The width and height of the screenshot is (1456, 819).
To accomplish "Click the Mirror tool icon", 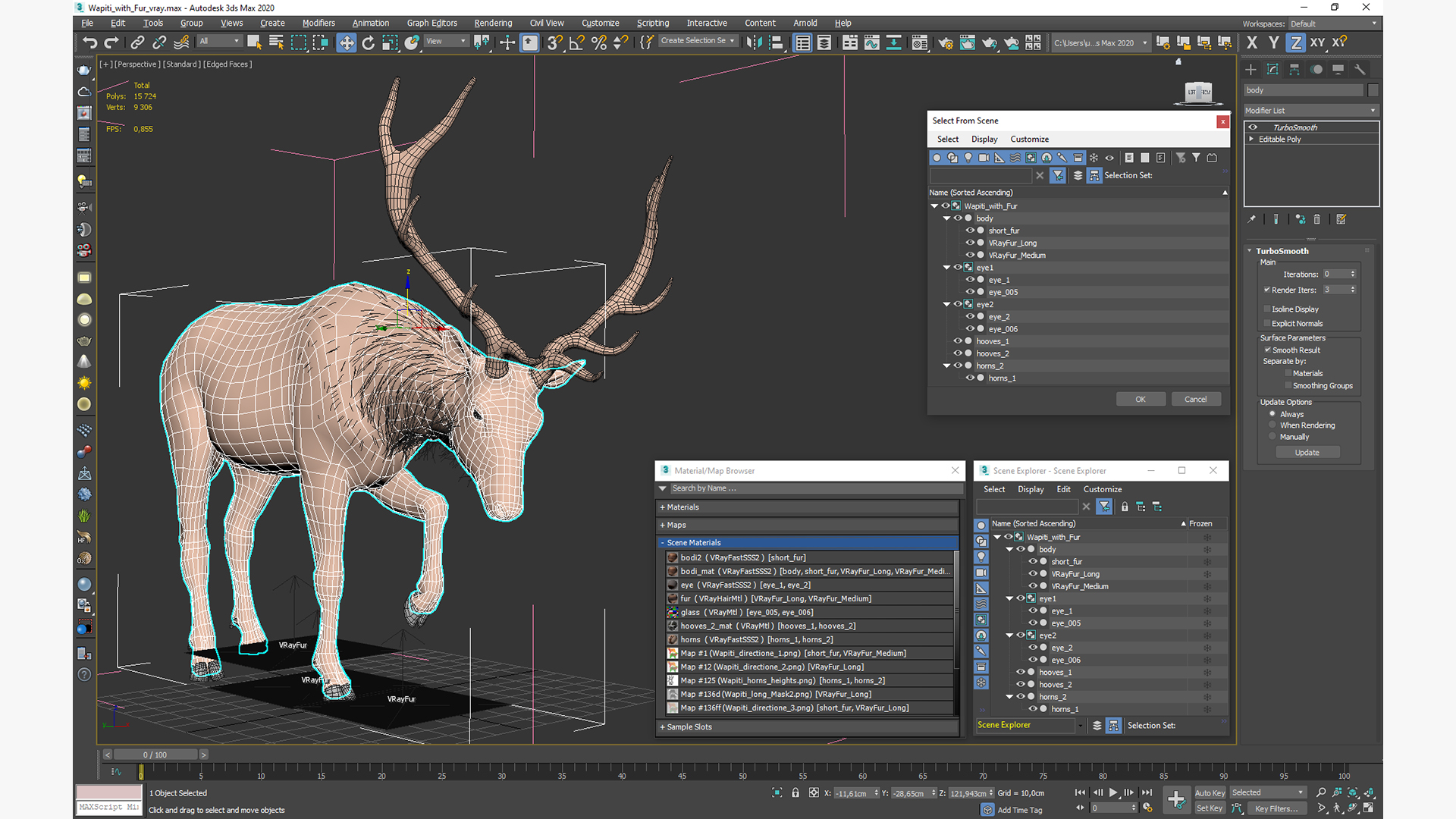I will point(754,43).
